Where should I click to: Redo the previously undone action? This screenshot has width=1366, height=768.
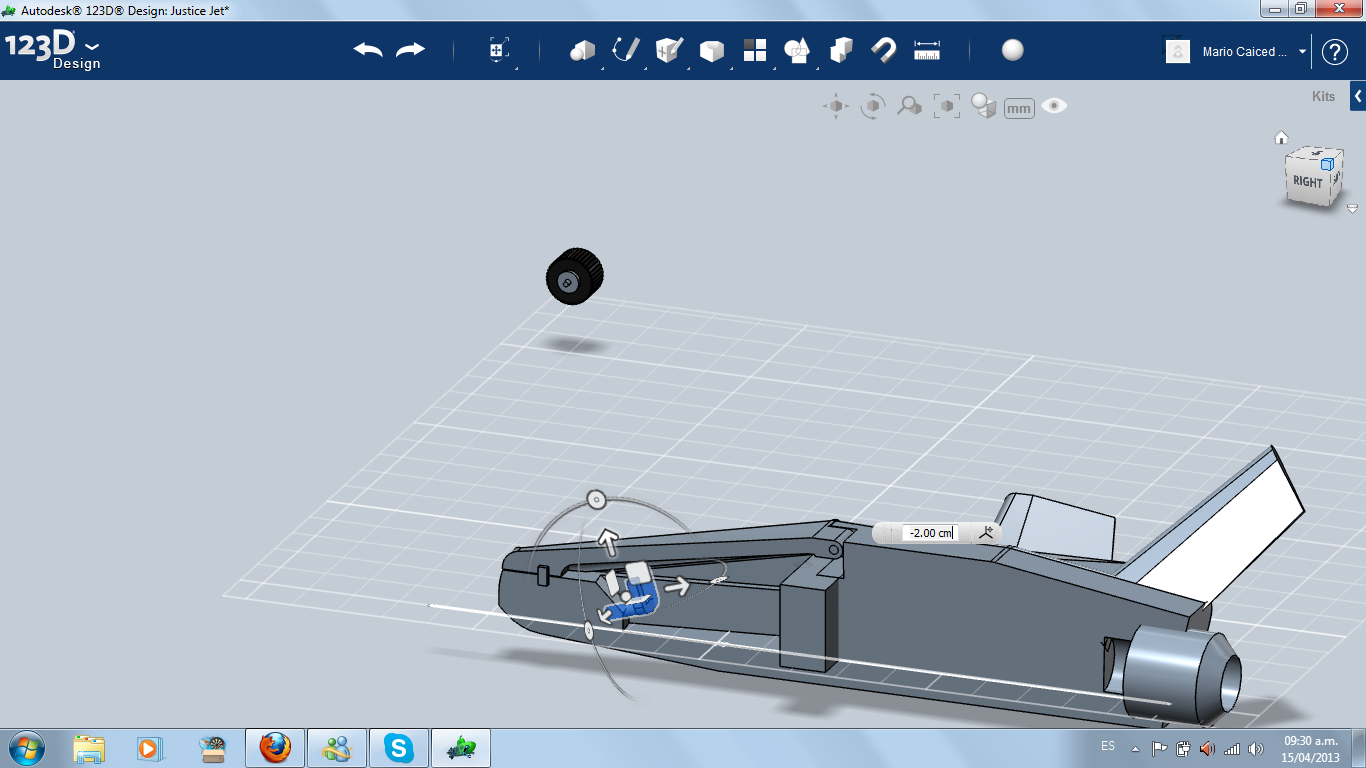pyautogui.click(x=411, y=50)
